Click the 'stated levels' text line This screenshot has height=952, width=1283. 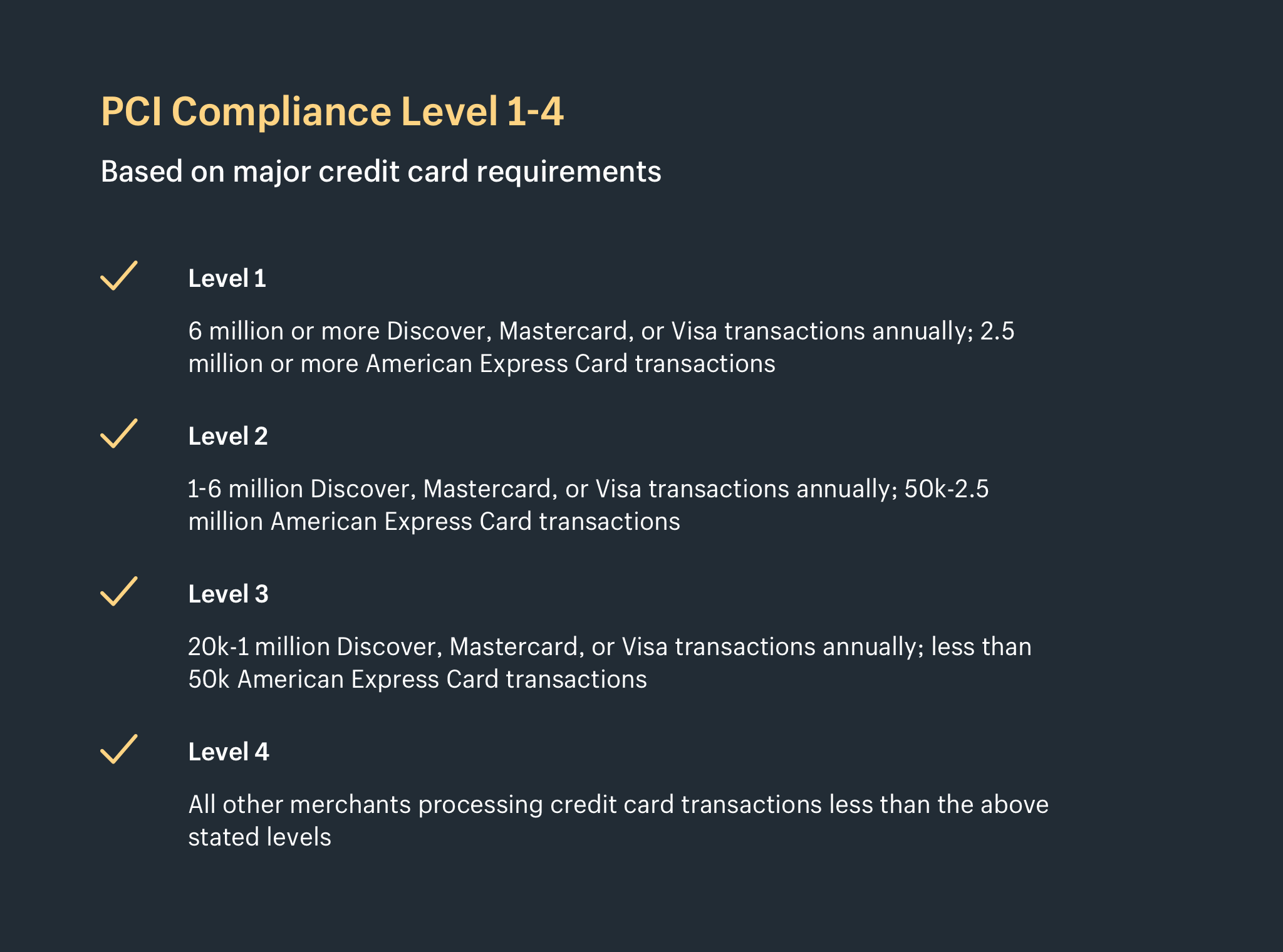260,837
